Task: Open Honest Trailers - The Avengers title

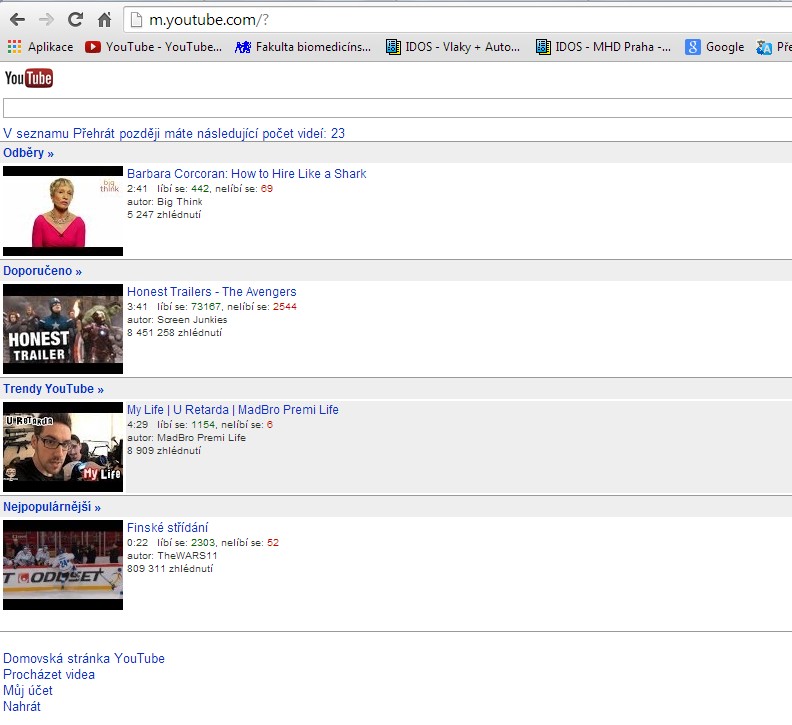Action: point(212,292)
